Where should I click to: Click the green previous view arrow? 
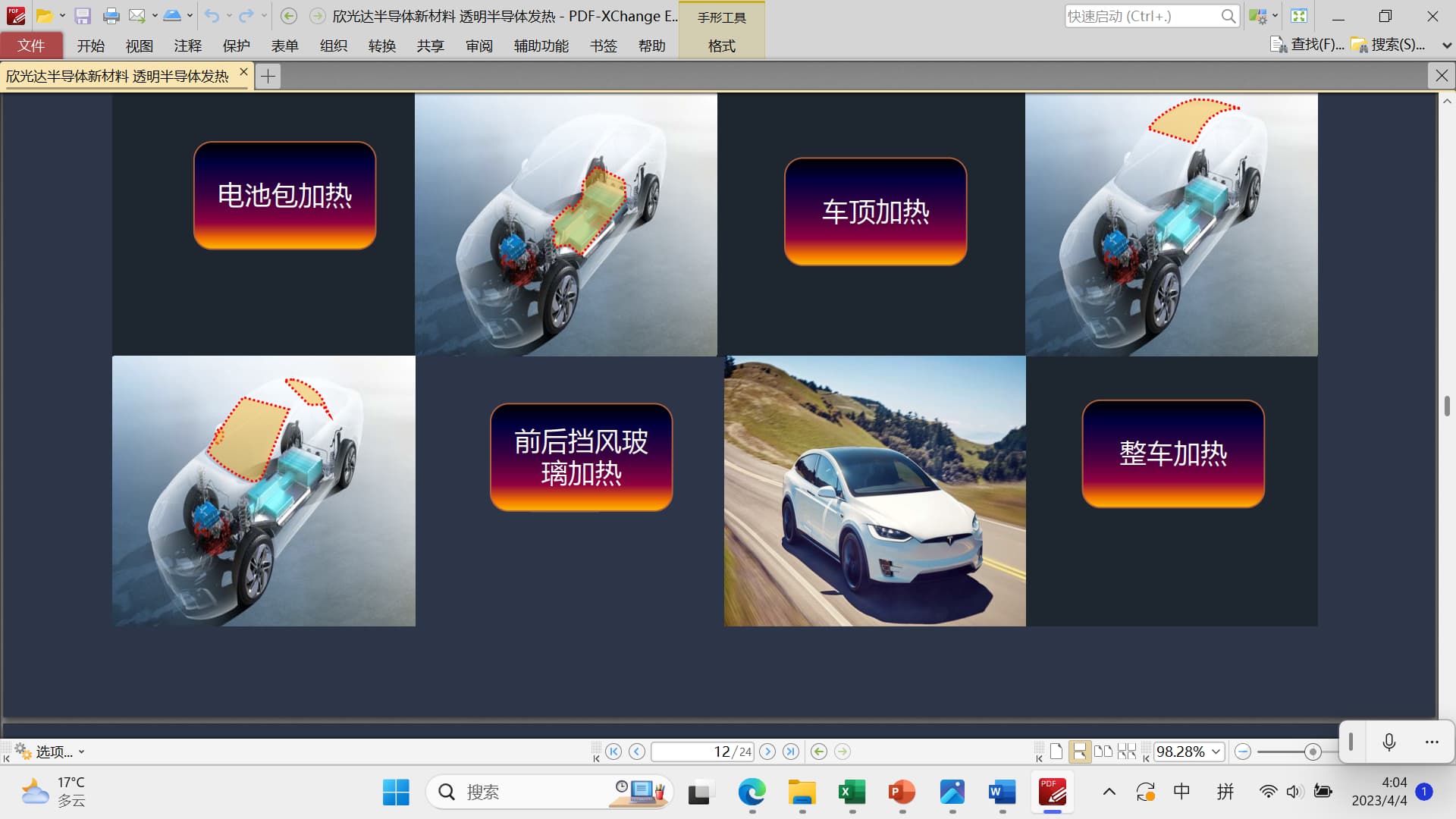(818, 752)
